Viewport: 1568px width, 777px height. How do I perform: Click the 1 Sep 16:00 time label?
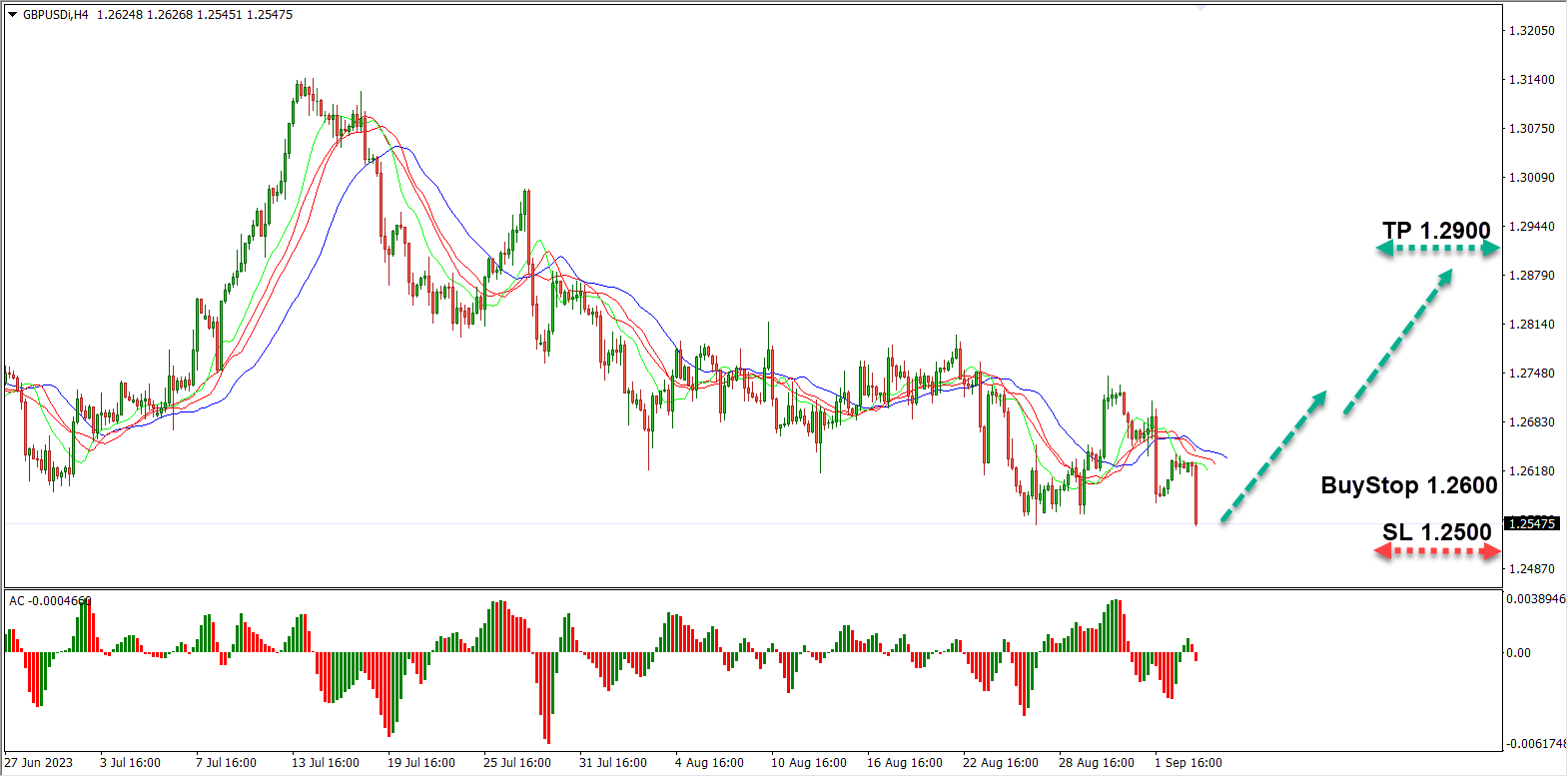pyautogui.click(x=1188, y=763)
